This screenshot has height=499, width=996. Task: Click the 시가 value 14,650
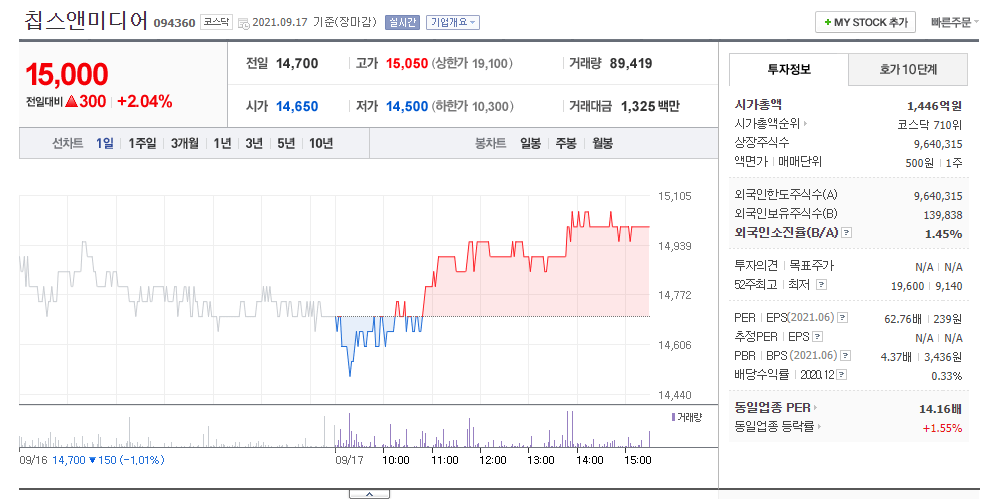tap(297, 107)
